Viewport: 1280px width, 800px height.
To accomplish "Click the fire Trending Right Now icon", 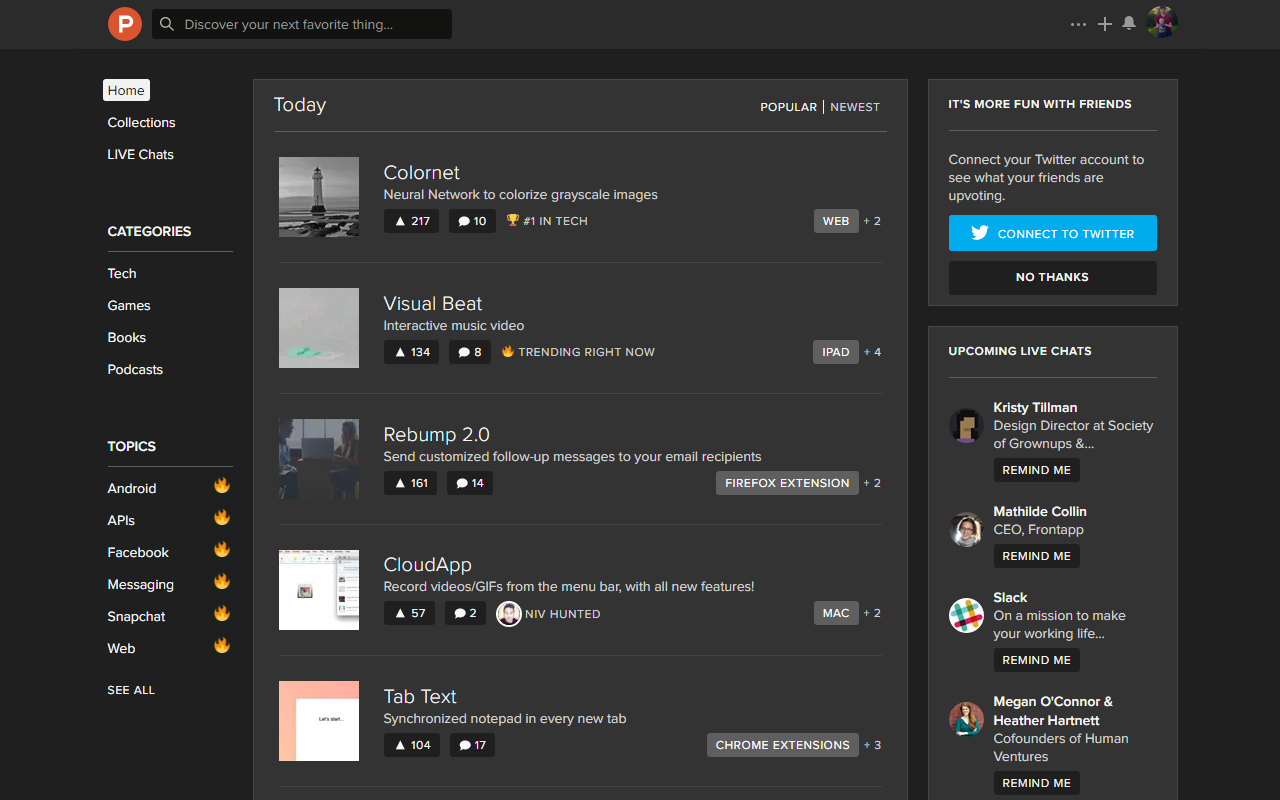I will [x=508, y=351].
